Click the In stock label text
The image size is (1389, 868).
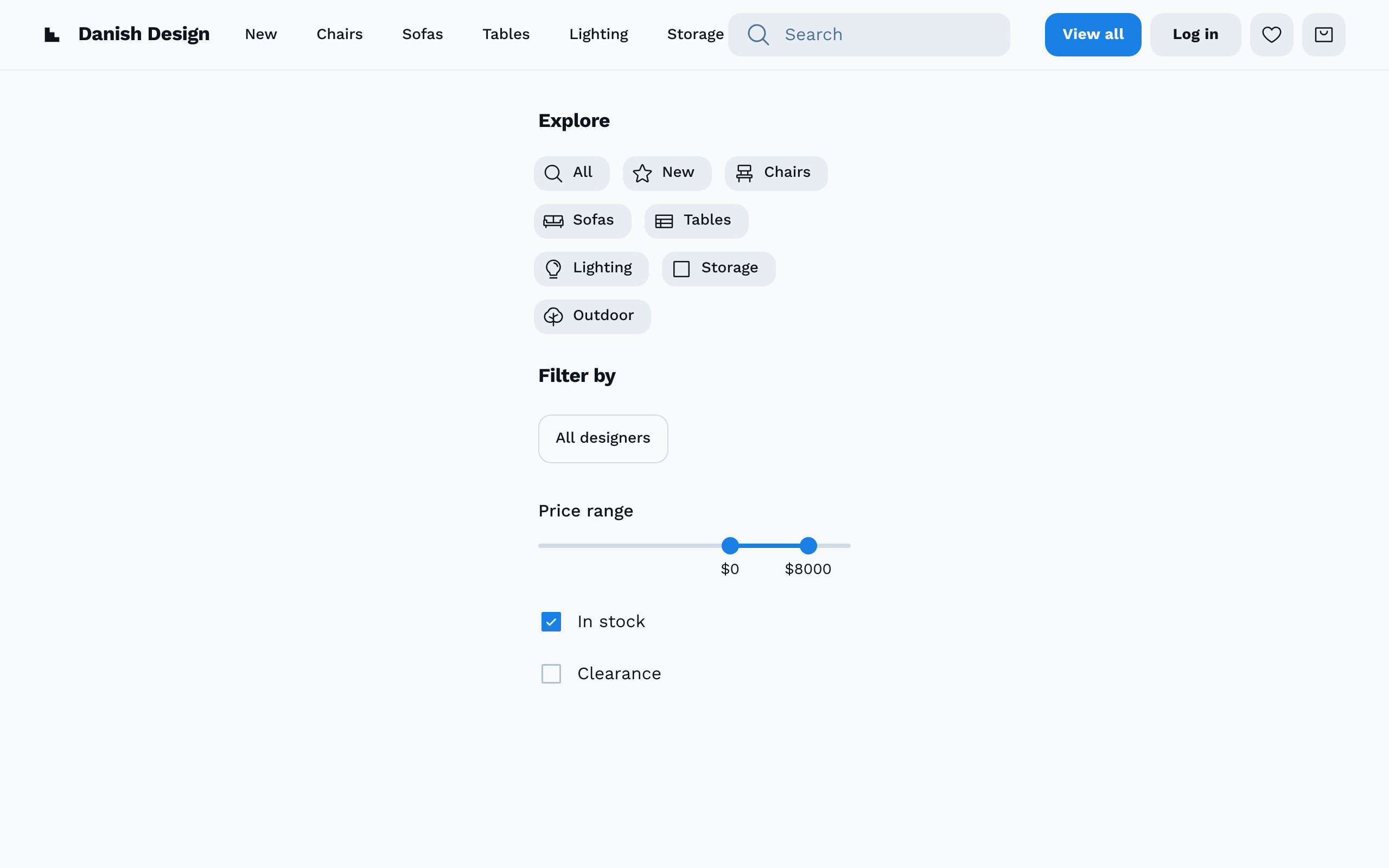pos(611,622)
